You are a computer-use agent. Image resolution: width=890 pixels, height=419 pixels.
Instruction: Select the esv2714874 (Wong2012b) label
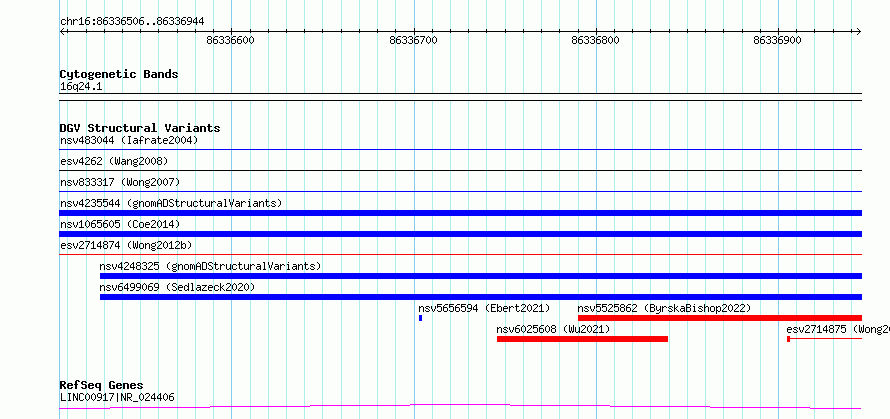click(126, 245)
